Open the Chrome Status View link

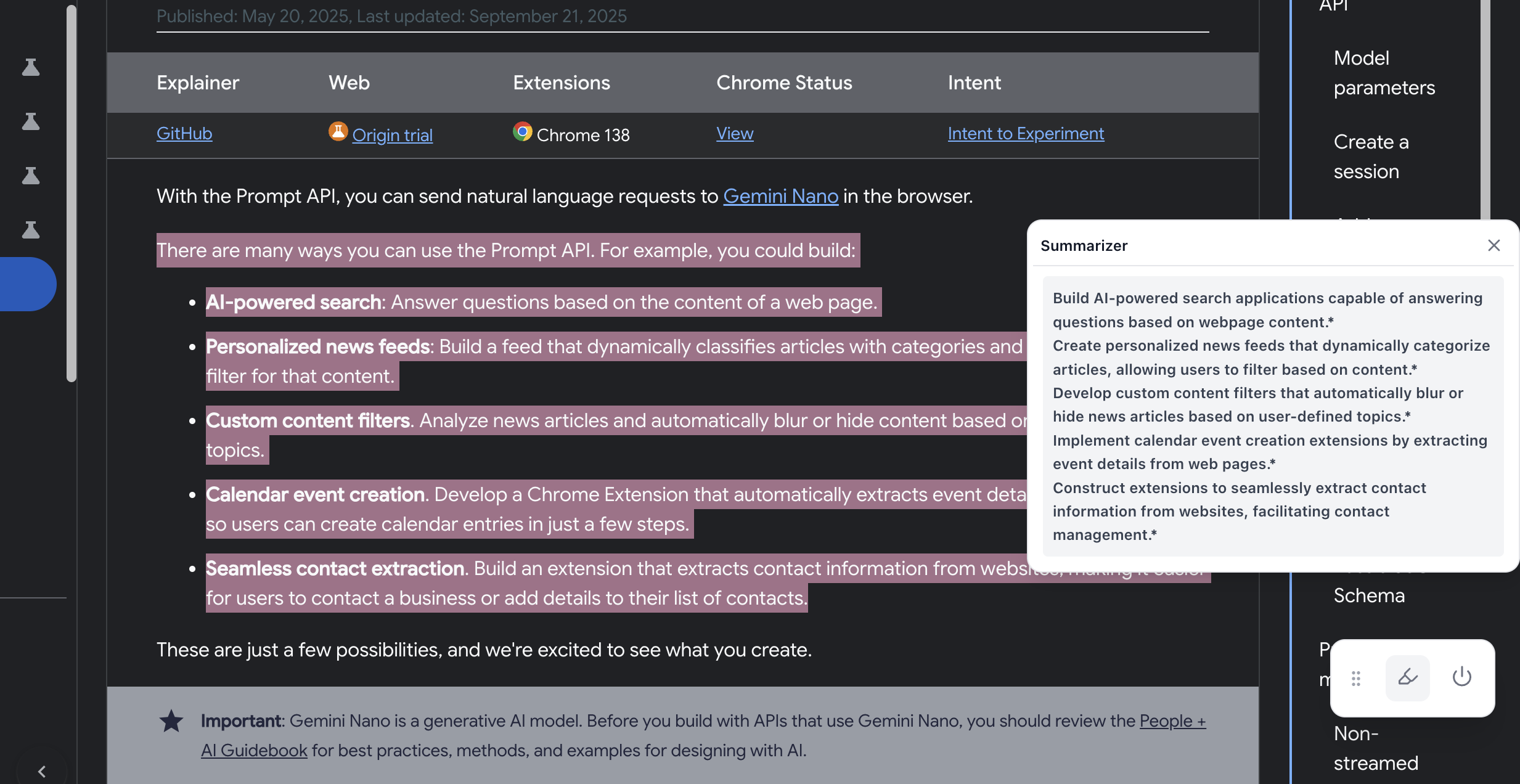coord(735,133)
